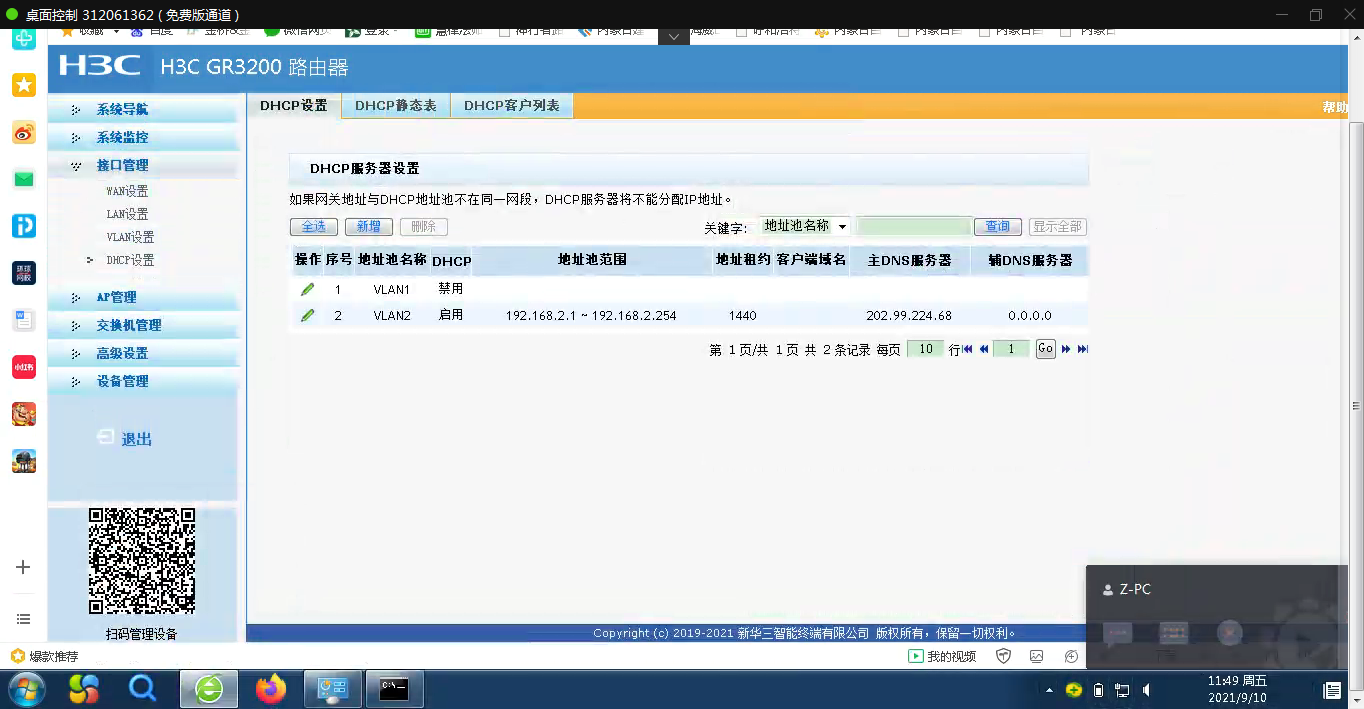Click the edit pencil for VLAN2

(x=307, y=315)
